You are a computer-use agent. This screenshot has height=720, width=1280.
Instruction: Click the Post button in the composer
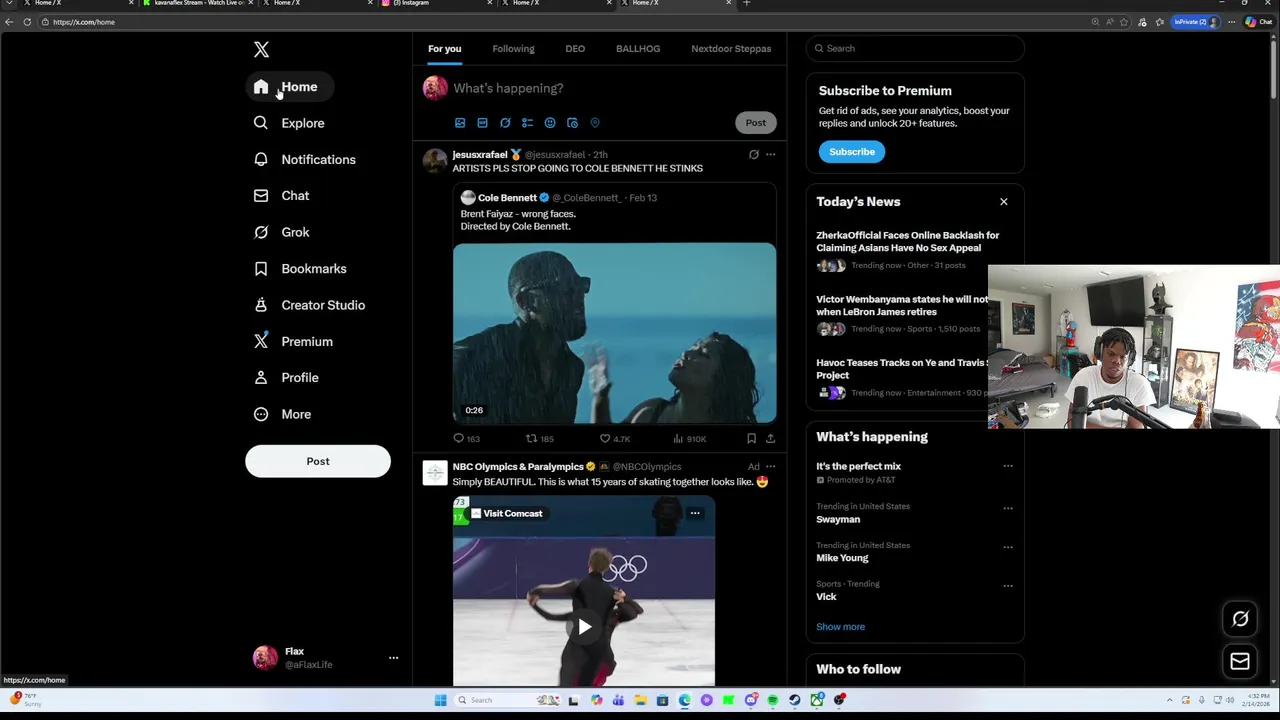[x=755, y=123]
